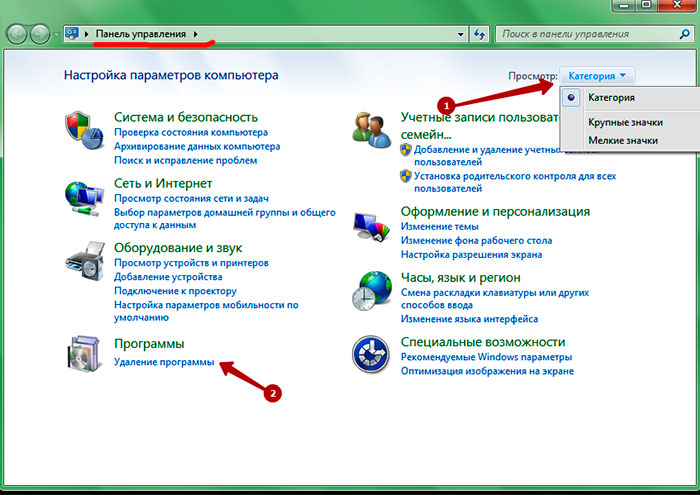Open the Программы category link

pyautogui.click(x=149, y=344)
